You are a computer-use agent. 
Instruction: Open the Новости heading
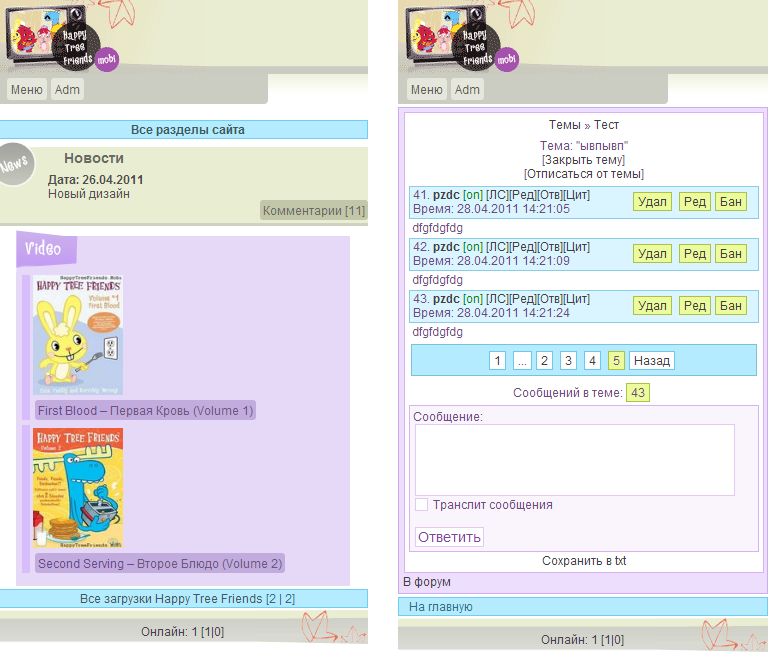click(x=94, y=158)
